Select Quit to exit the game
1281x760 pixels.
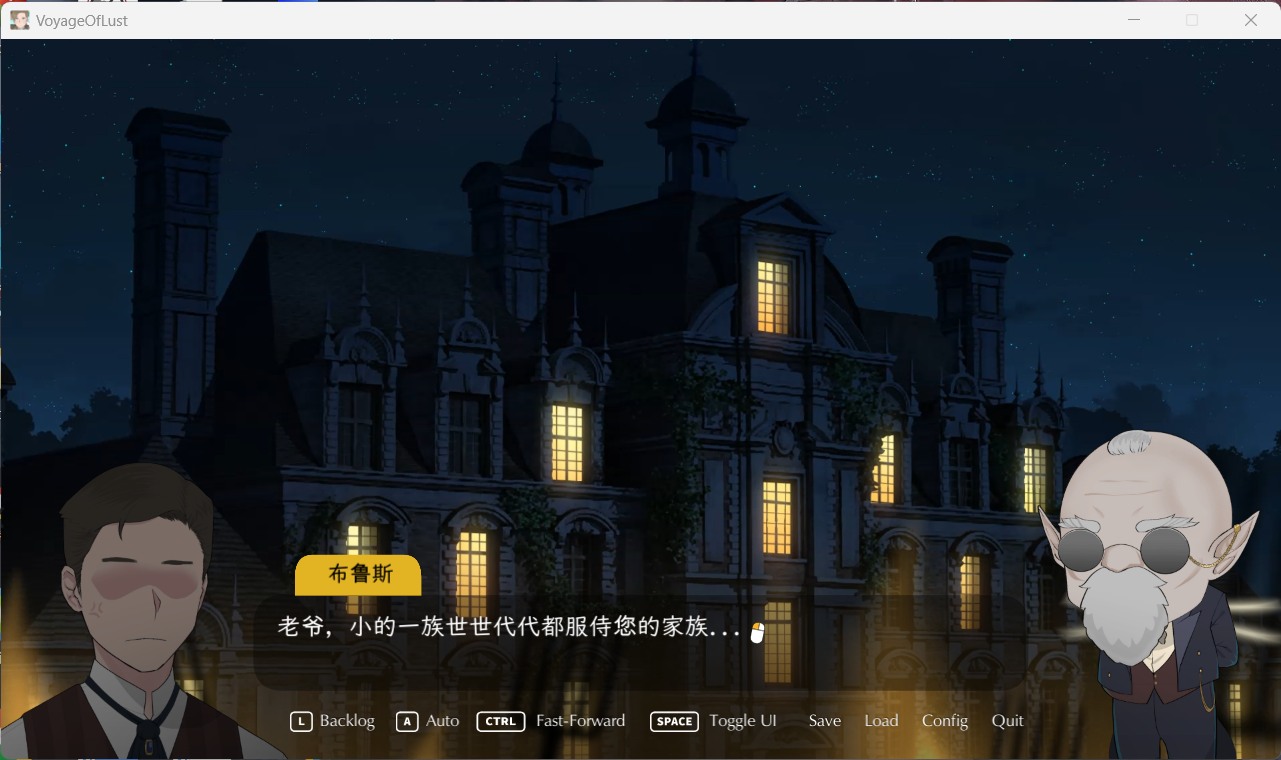[x=1007, y=721]
